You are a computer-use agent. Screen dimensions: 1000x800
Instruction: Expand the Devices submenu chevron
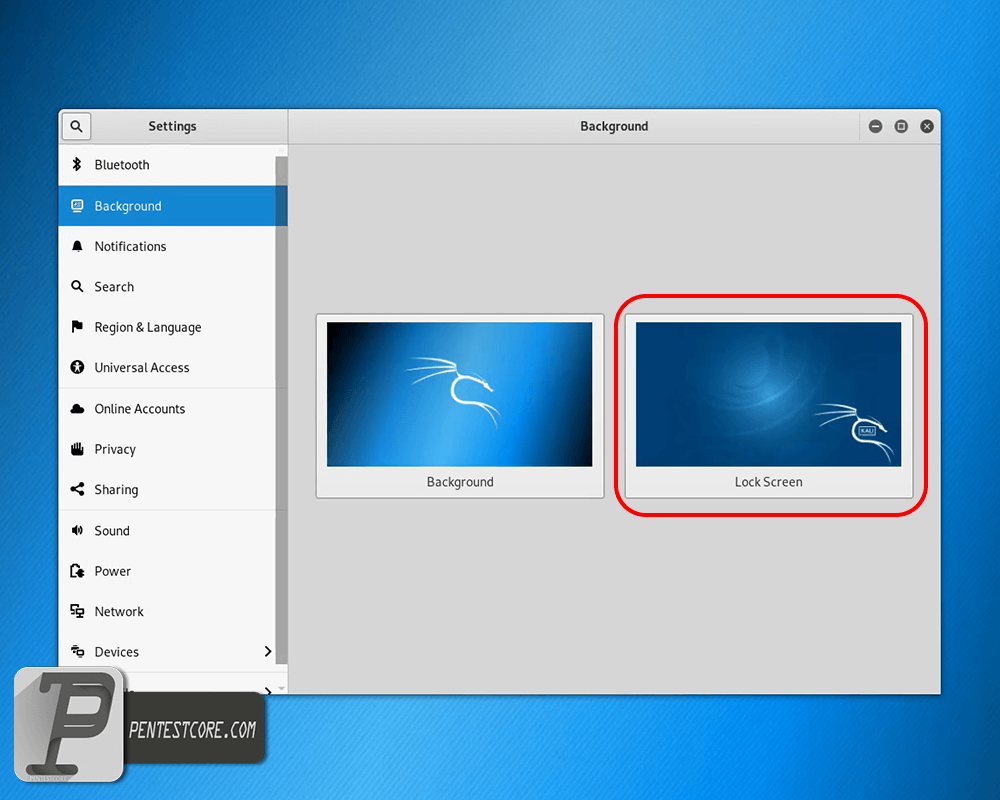pyautogui.click(x=268, y=651)
